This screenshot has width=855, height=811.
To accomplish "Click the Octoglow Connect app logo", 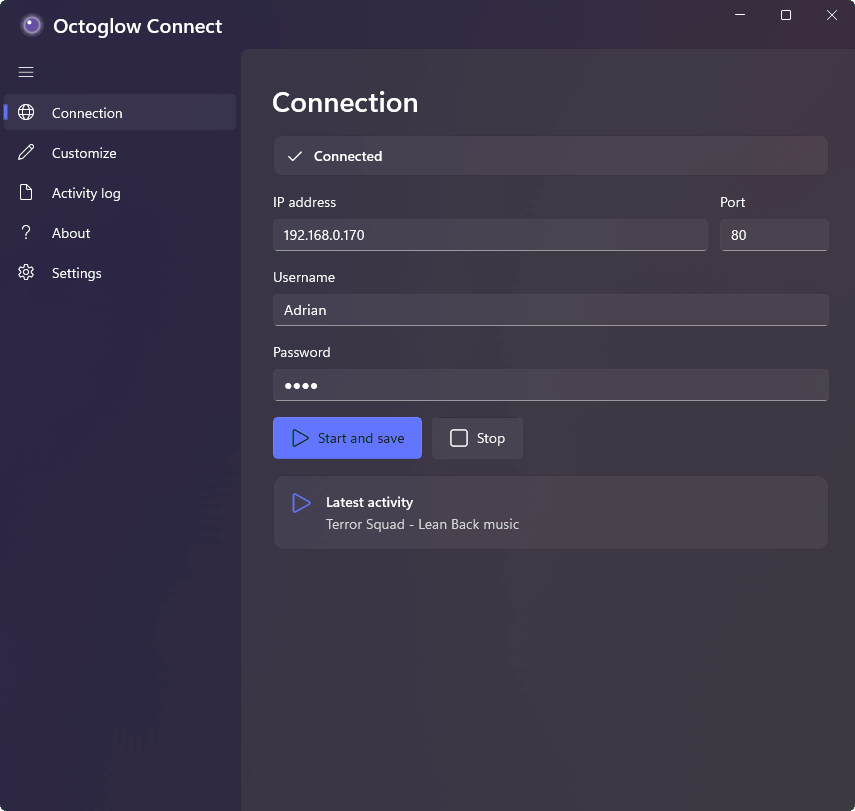I will 32,26.
